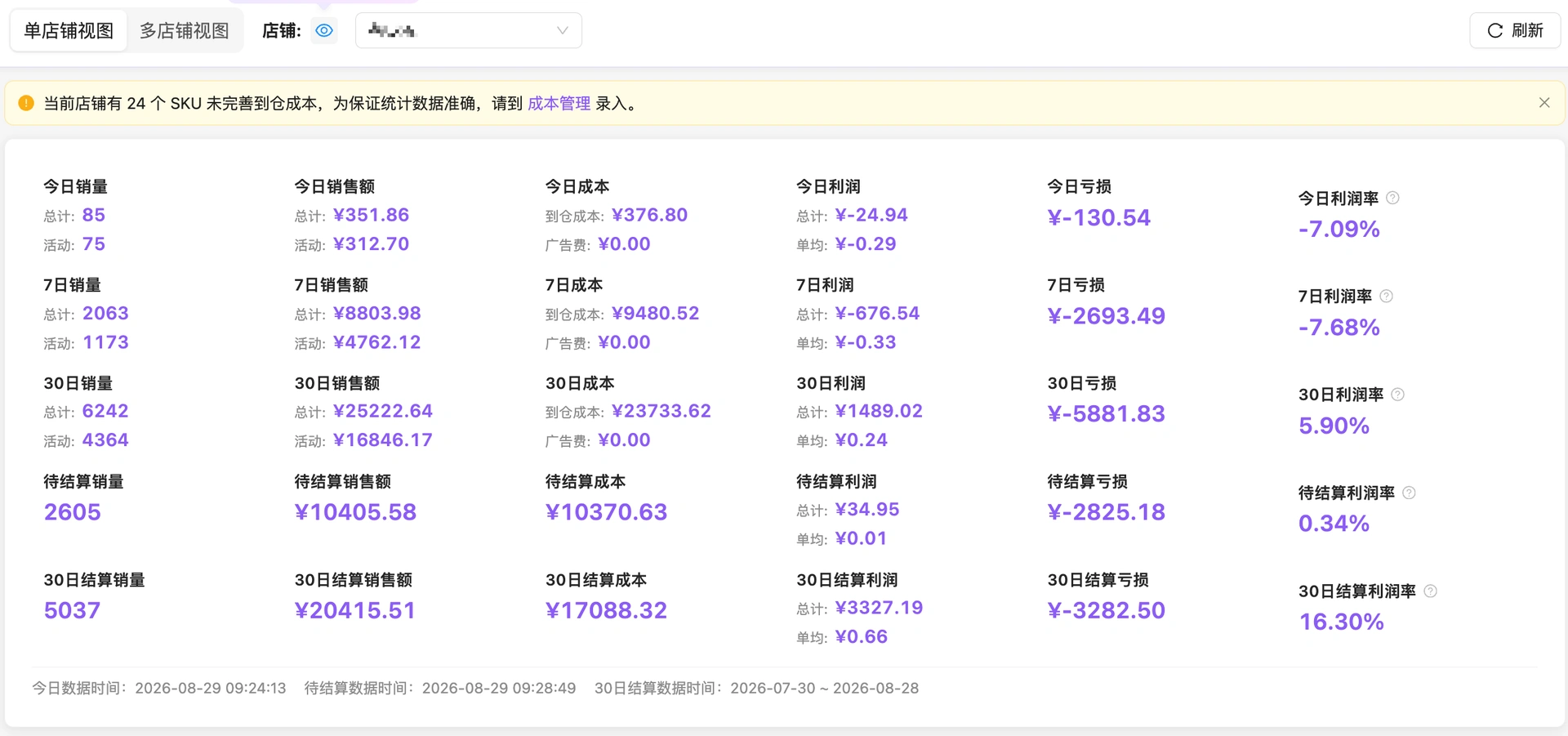Image resolution: width=1568 pixels, height=736 pixels.
Task: Click 30日结算成本 value ¥17088.32
Action: coord(607,611)
